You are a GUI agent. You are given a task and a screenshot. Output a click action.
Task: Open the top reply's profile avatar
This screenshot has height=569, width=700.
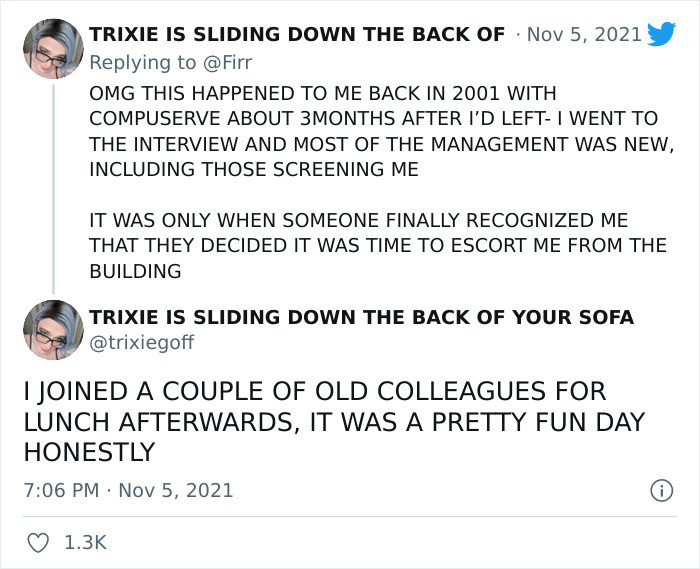[53, 49]
